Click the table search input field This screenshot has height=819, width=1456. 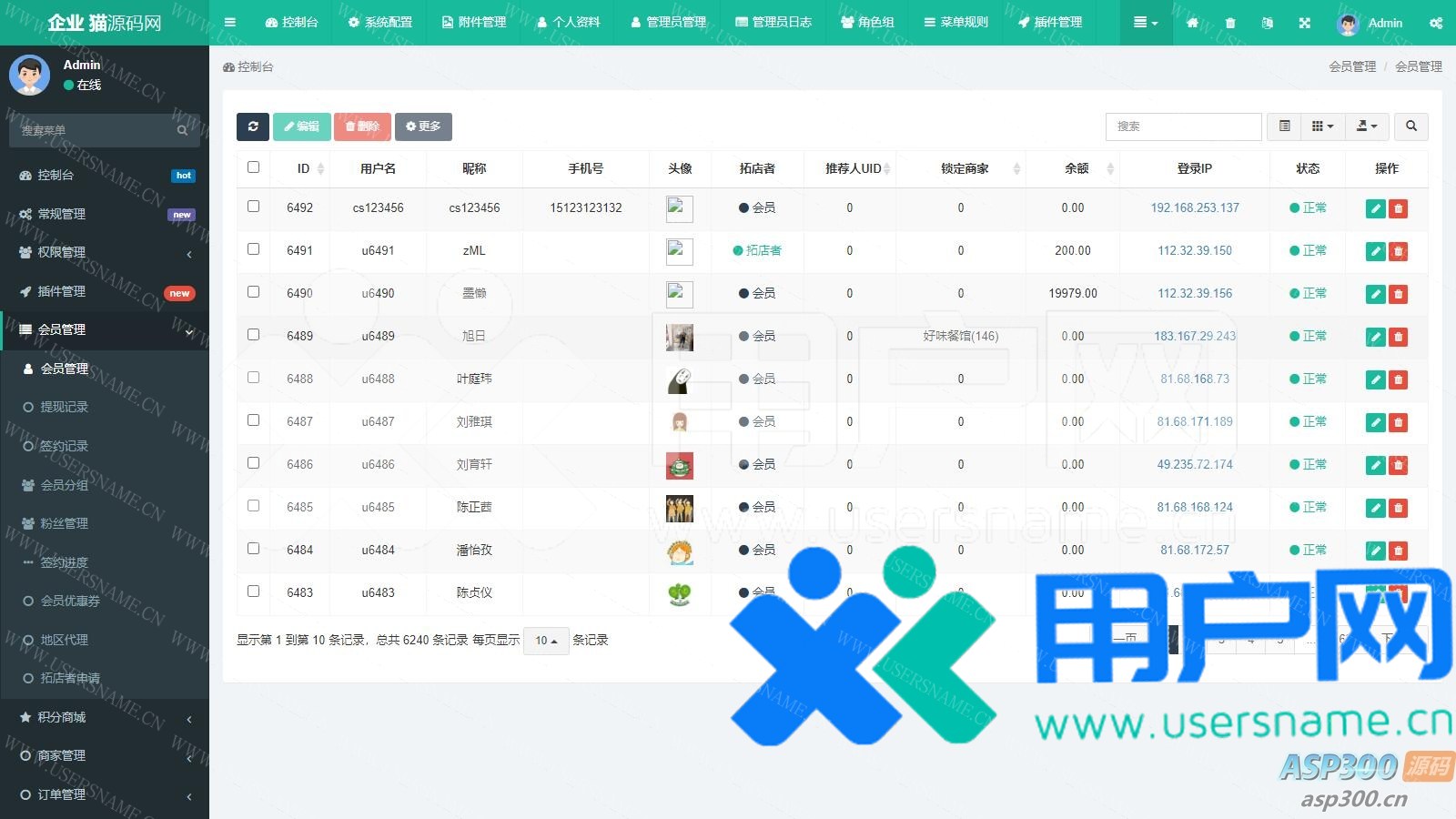1183,126
